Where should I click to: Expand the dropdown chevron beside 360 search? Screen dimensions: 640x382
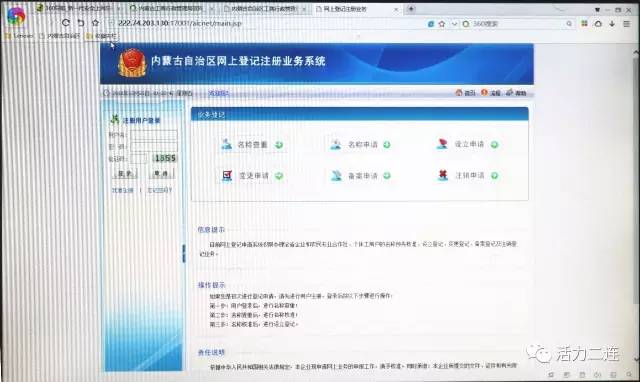[454, 24]
